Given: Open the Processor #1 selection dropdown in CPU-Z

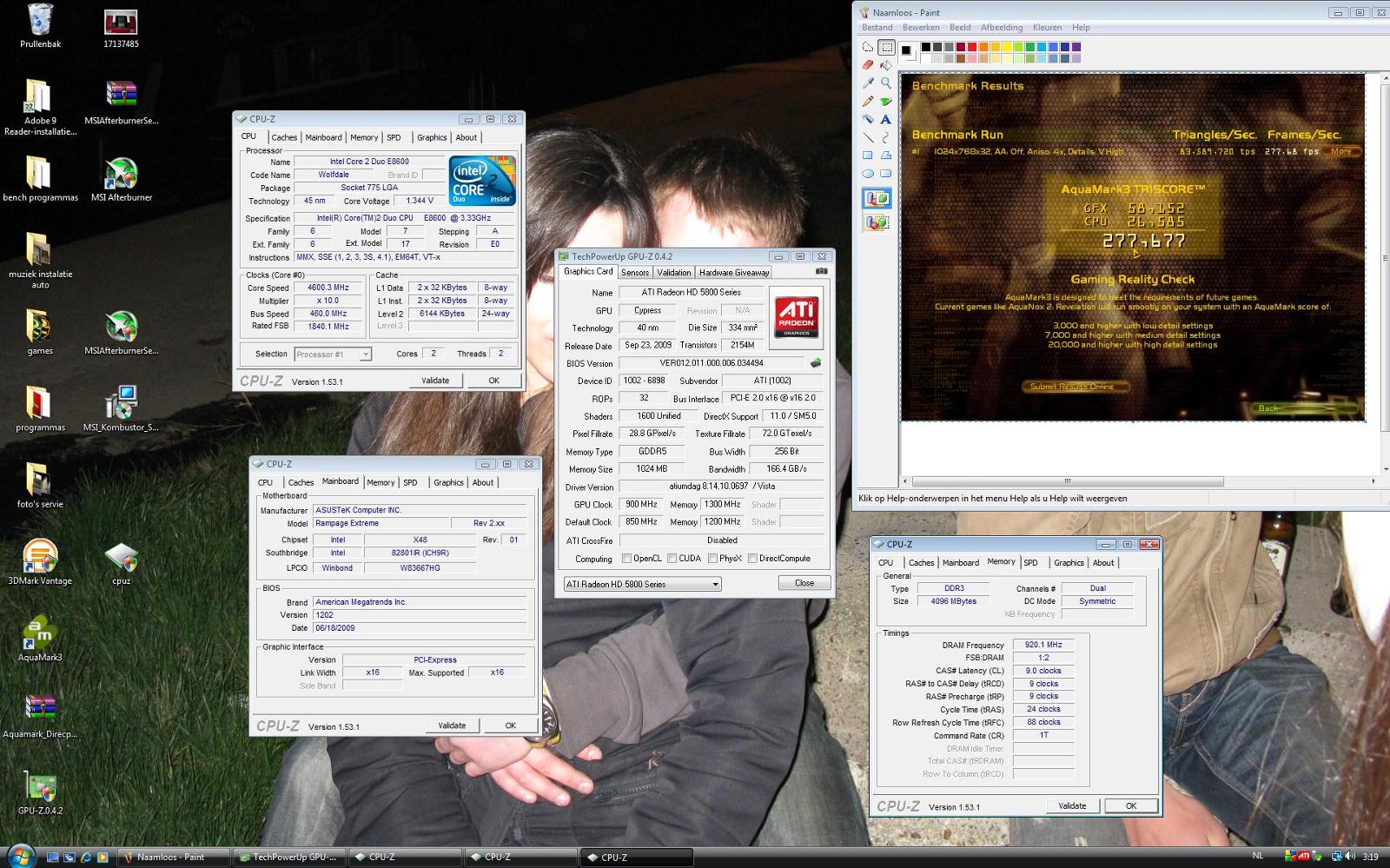Looking at the screenshot, I should [333, 354].
